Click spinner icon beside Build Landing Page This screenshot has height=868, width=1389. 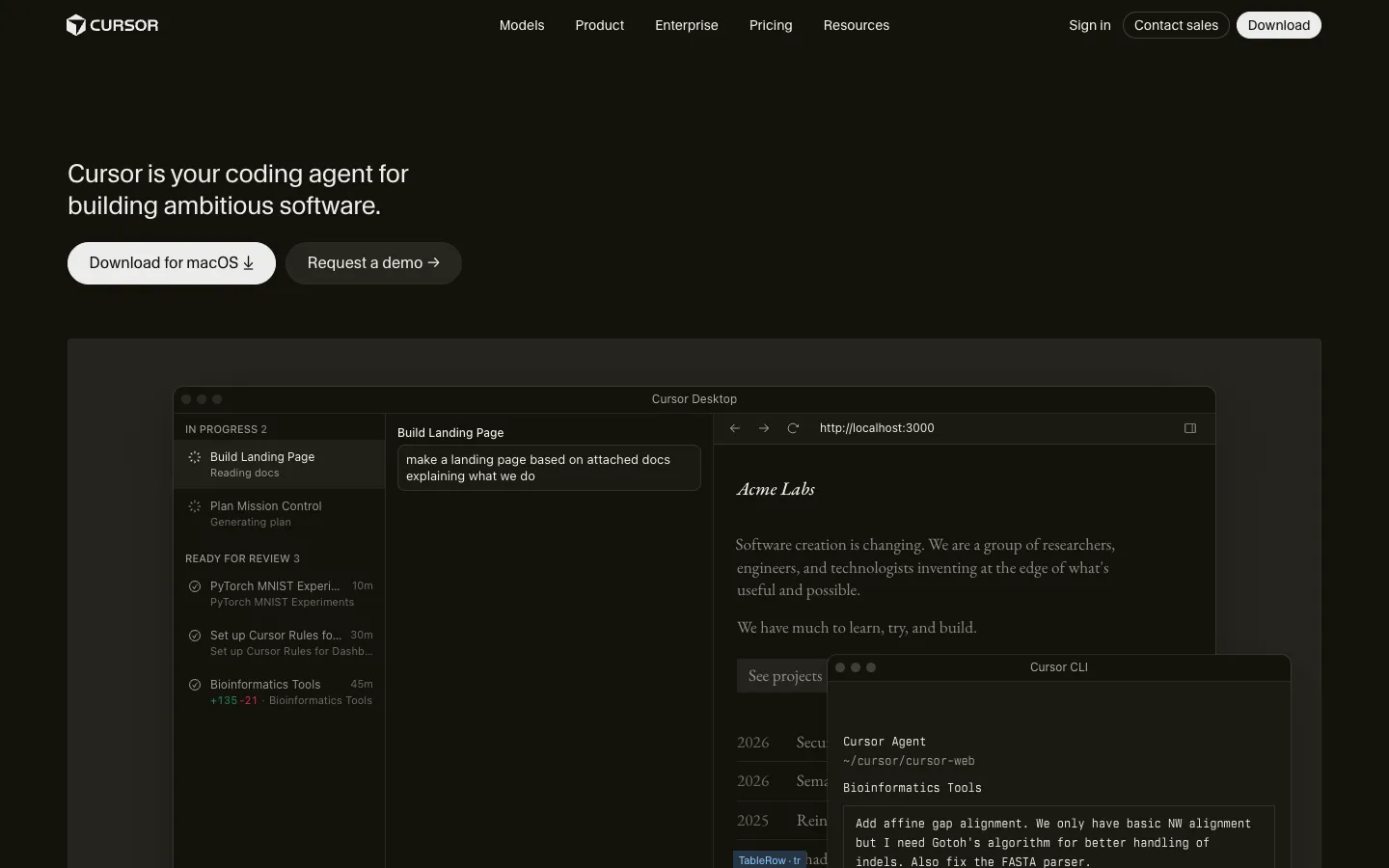tap(195, 457)
